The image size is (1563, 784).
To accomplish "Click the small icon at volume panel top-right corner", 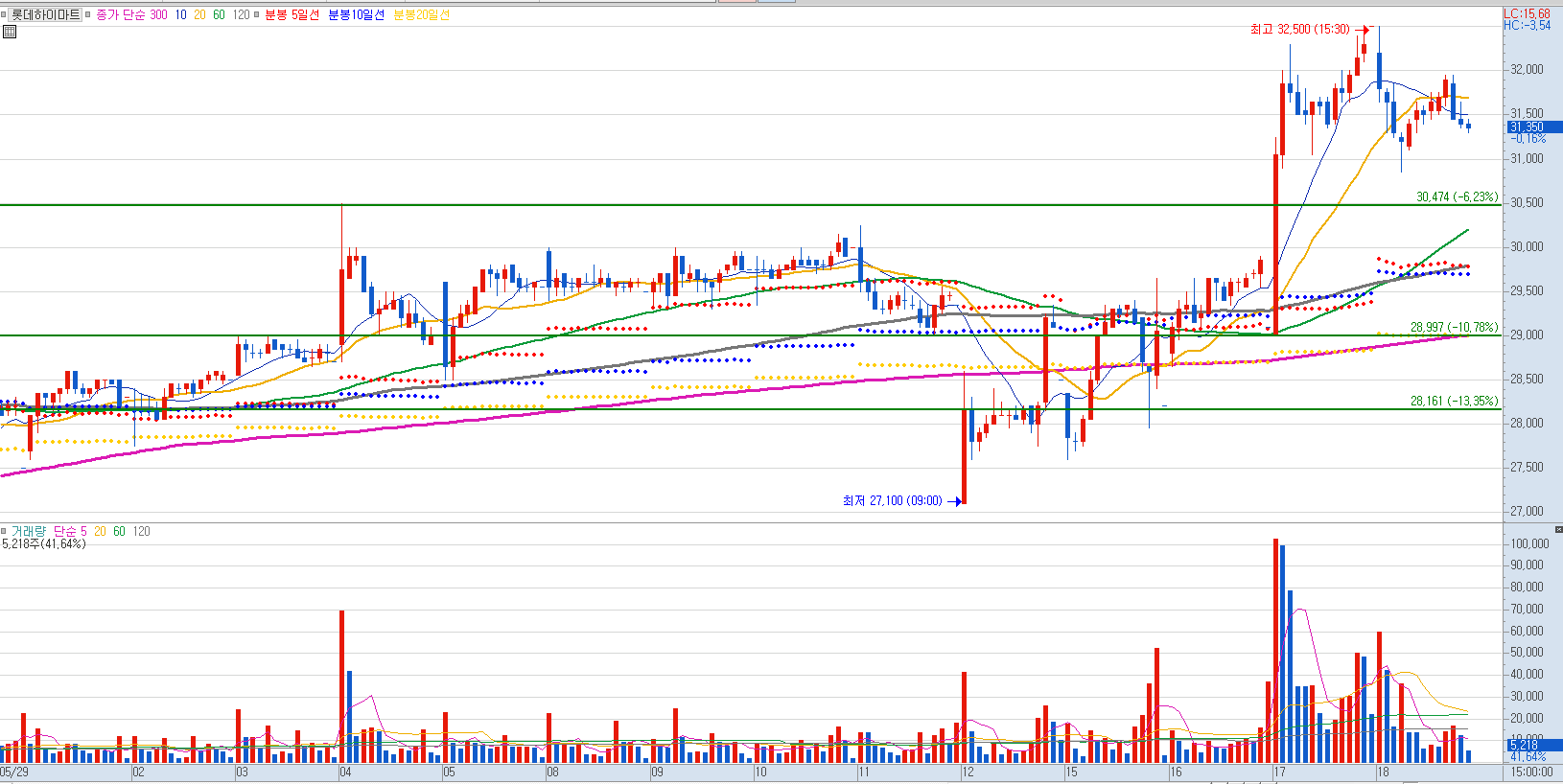I will 1558,529.
